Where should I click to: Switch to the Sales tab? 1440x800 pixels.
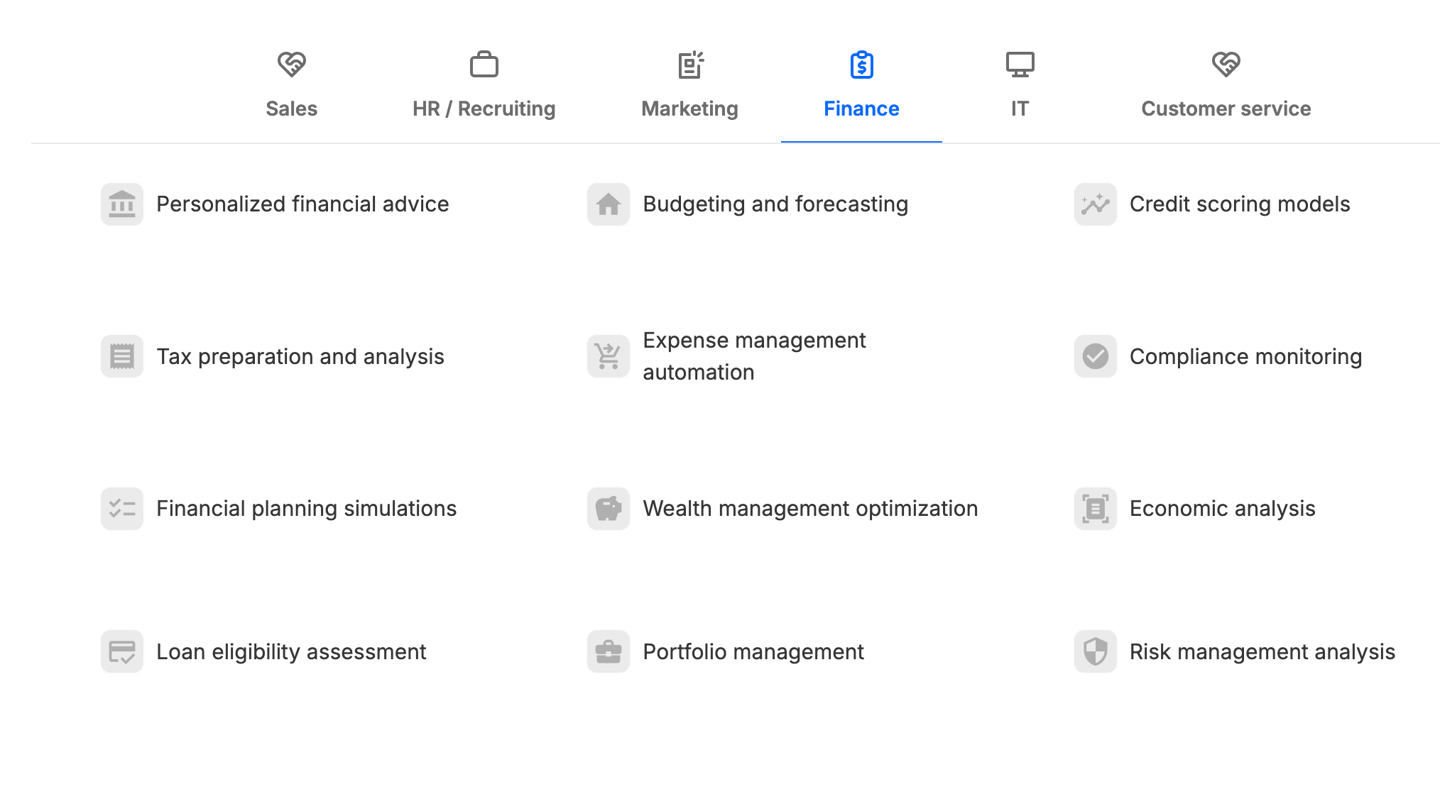coord(291,86)
